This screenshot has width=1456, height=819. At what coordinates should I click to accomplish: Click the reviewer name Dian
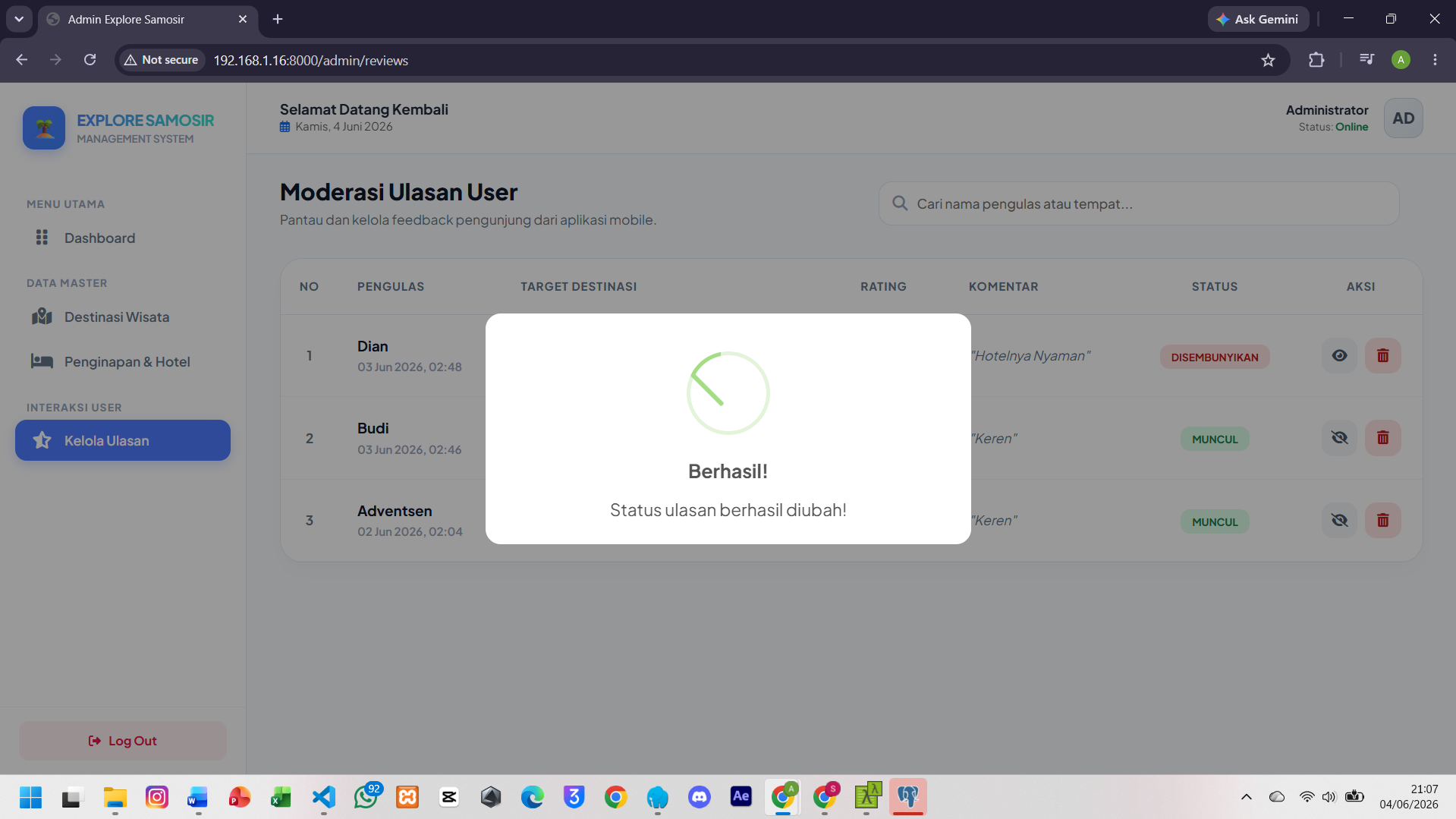(373, 346)
